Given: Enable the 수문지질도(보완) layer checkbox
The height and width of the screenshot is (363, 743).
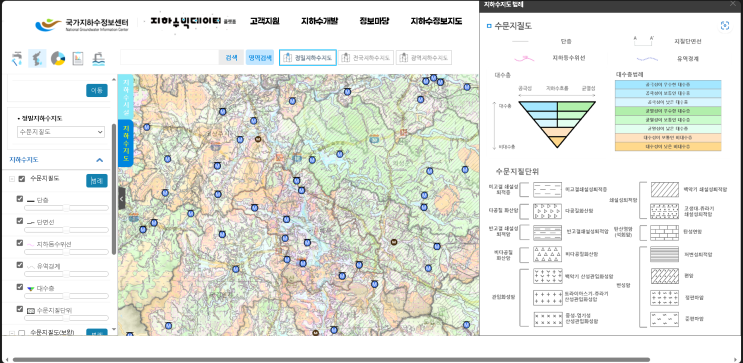Looking at the screenshot, I should pyautogui.click(x=21, y=333).
